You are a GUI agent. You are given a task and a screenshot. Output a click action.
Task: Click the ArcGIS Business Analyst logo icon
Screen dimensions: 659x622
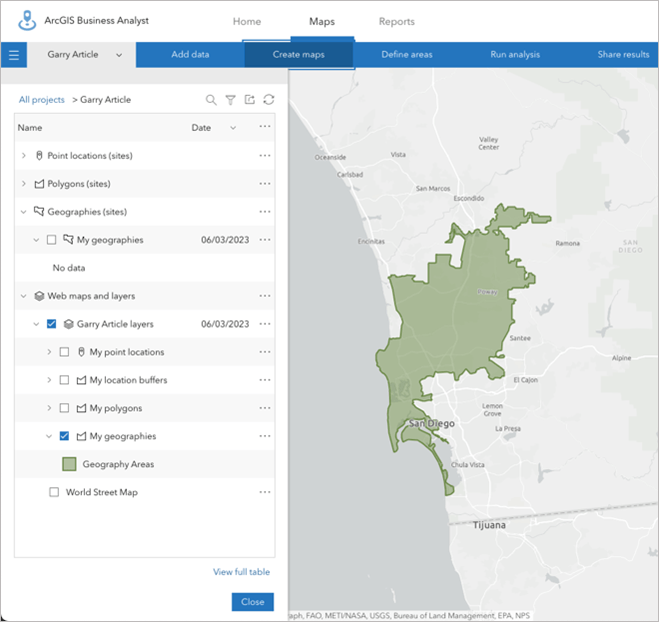click(x=27, y=21)
